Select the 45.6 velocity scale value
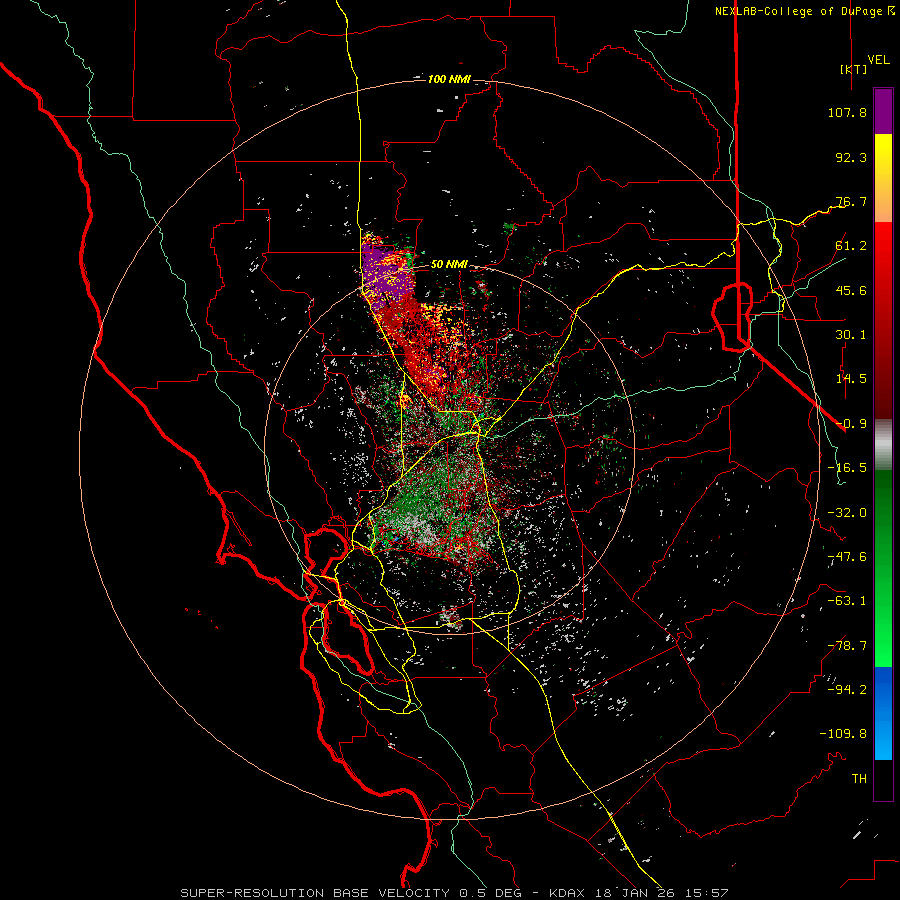 851,290
